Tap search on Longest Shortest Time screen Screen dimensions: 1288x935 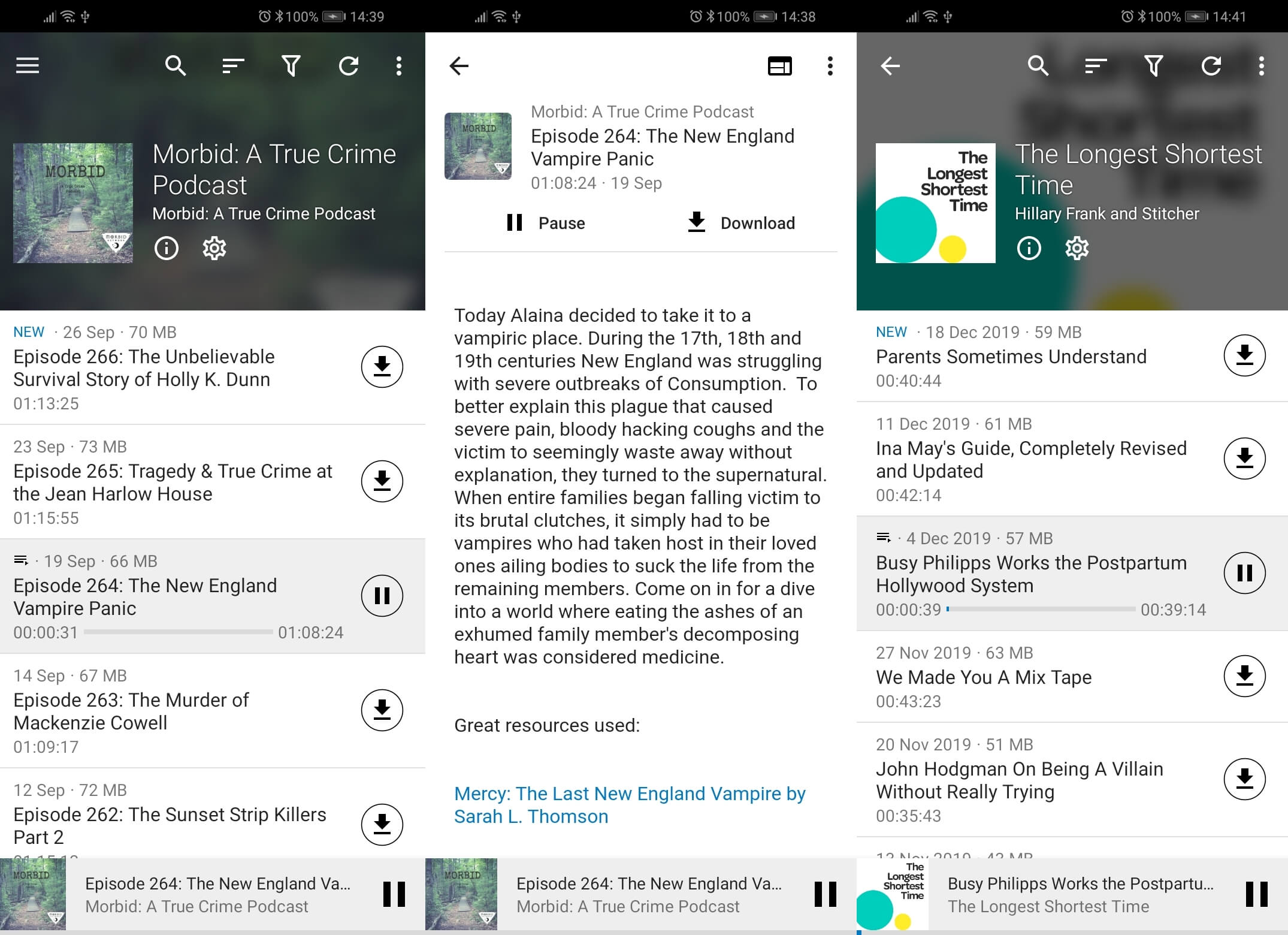click(x=1038, y=65)
